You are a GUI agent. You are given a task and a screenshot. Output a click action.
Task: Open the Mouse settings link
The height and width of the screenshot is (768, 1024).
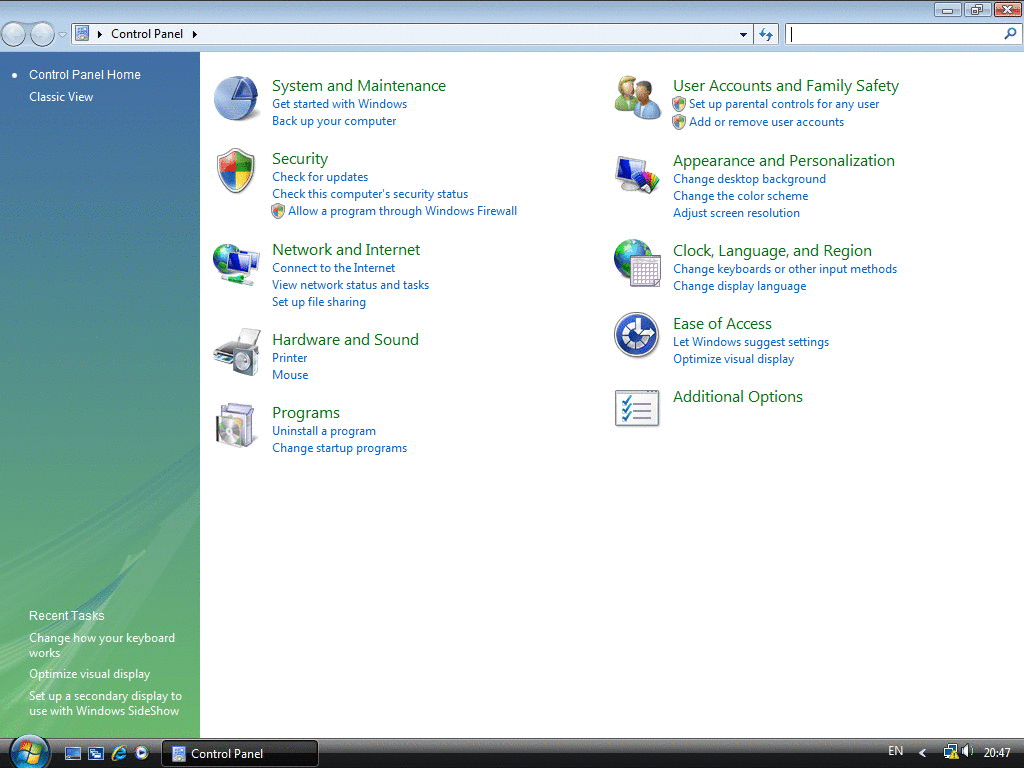tap(290, 375)
